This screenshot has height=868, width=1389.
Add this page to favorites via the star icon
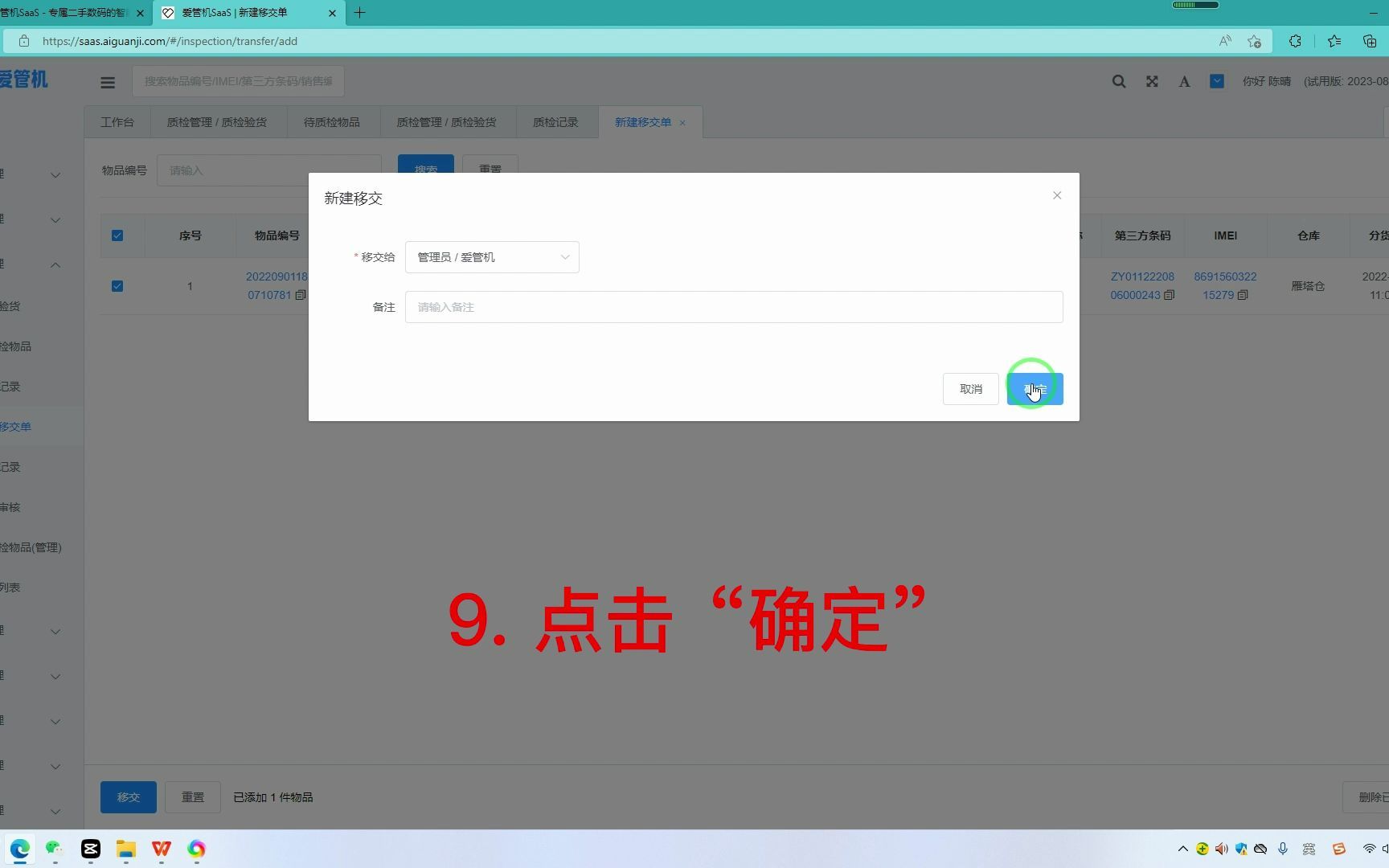pos(1255,41)
